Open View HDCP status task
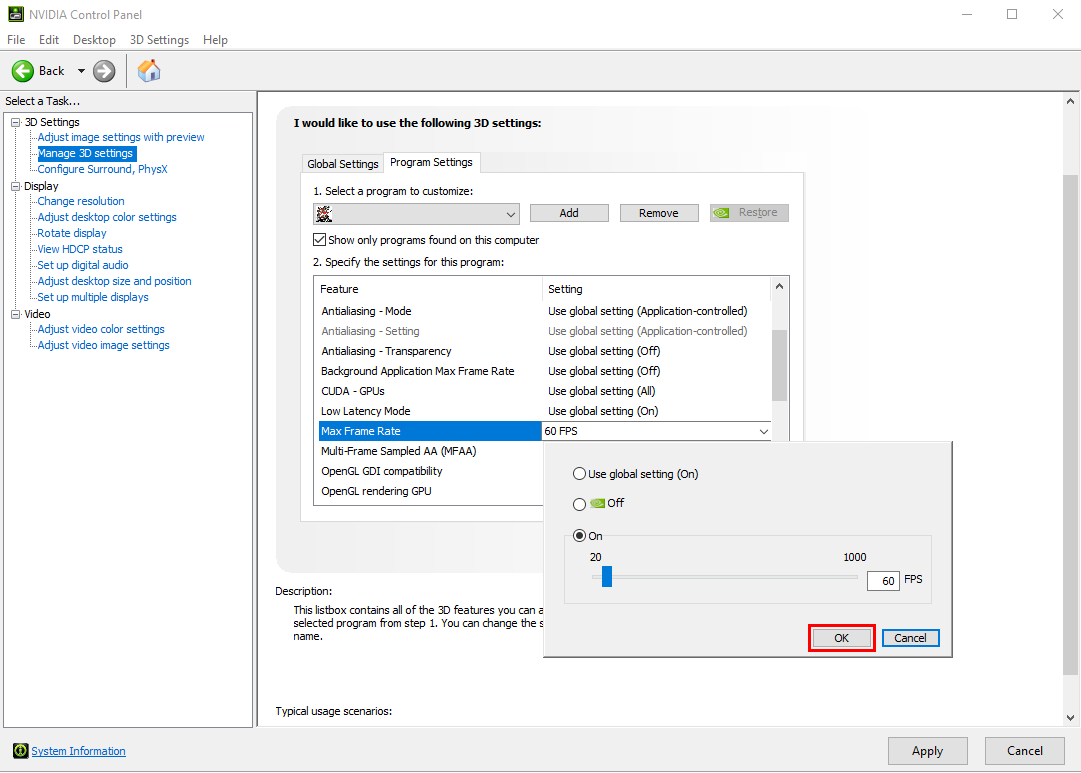 pos(80,249)
